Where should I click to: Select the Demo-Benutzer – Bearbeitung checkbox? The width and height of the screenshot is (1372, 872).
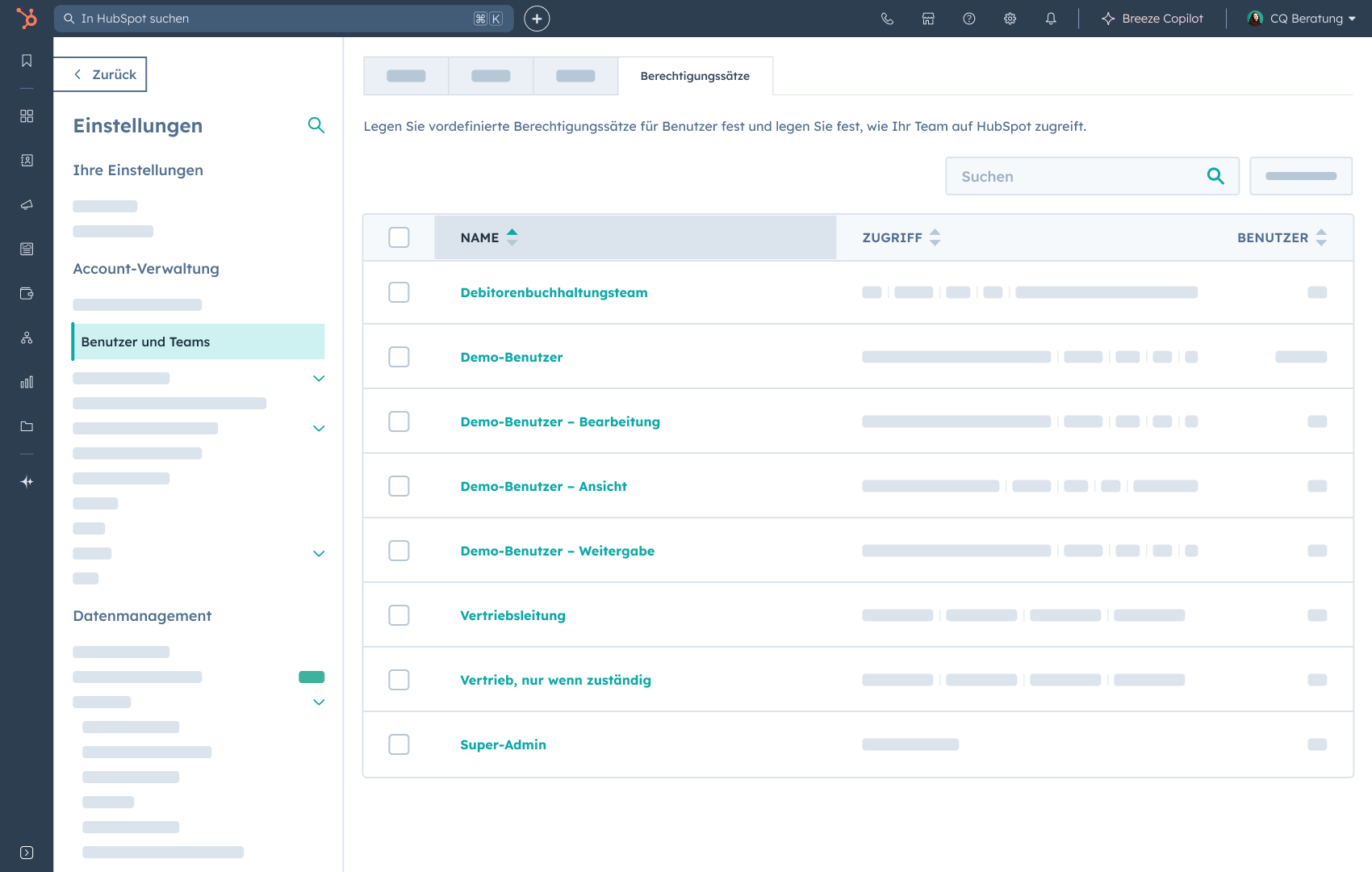pyautogui.click(x=399, y=421)
